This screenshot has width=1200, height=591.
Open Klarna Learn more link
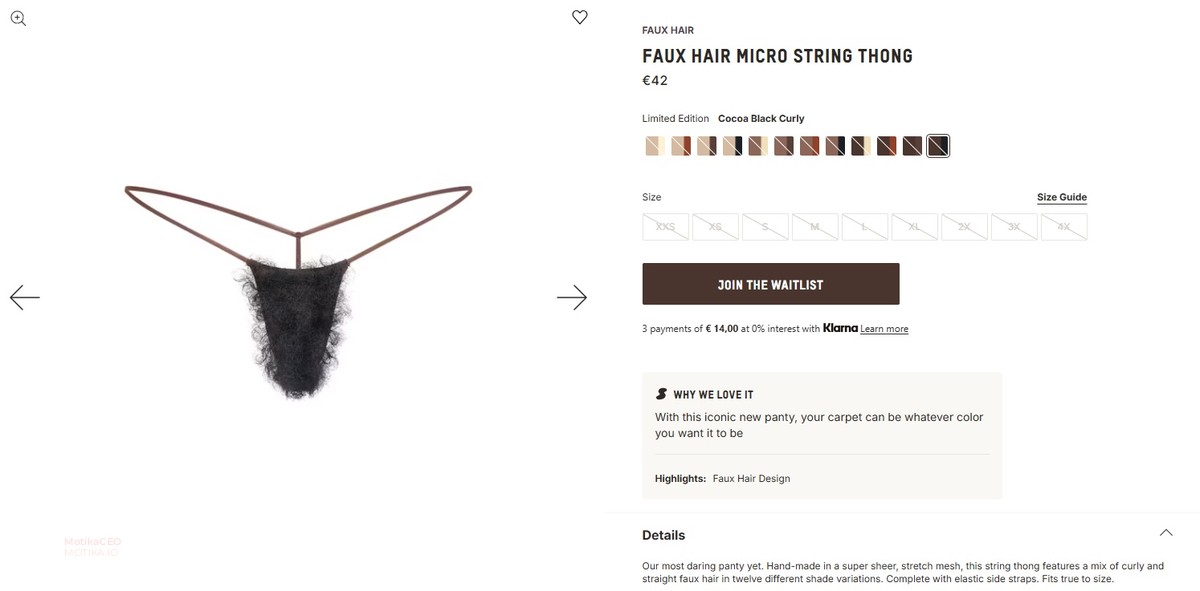pyautogui.click(x=884, y=329)
